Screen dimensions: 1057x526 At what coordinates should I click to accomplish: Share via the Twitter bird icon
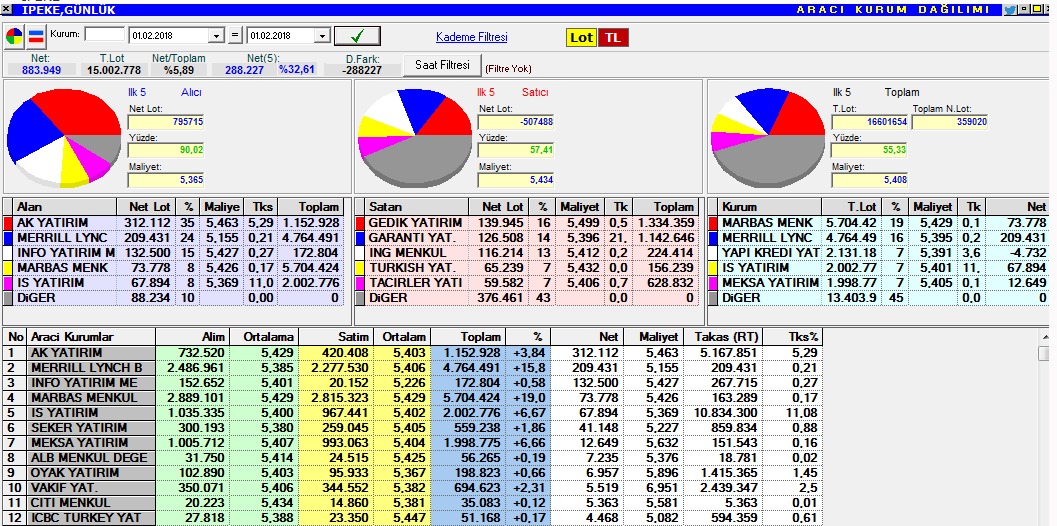tap(1009, 10)
